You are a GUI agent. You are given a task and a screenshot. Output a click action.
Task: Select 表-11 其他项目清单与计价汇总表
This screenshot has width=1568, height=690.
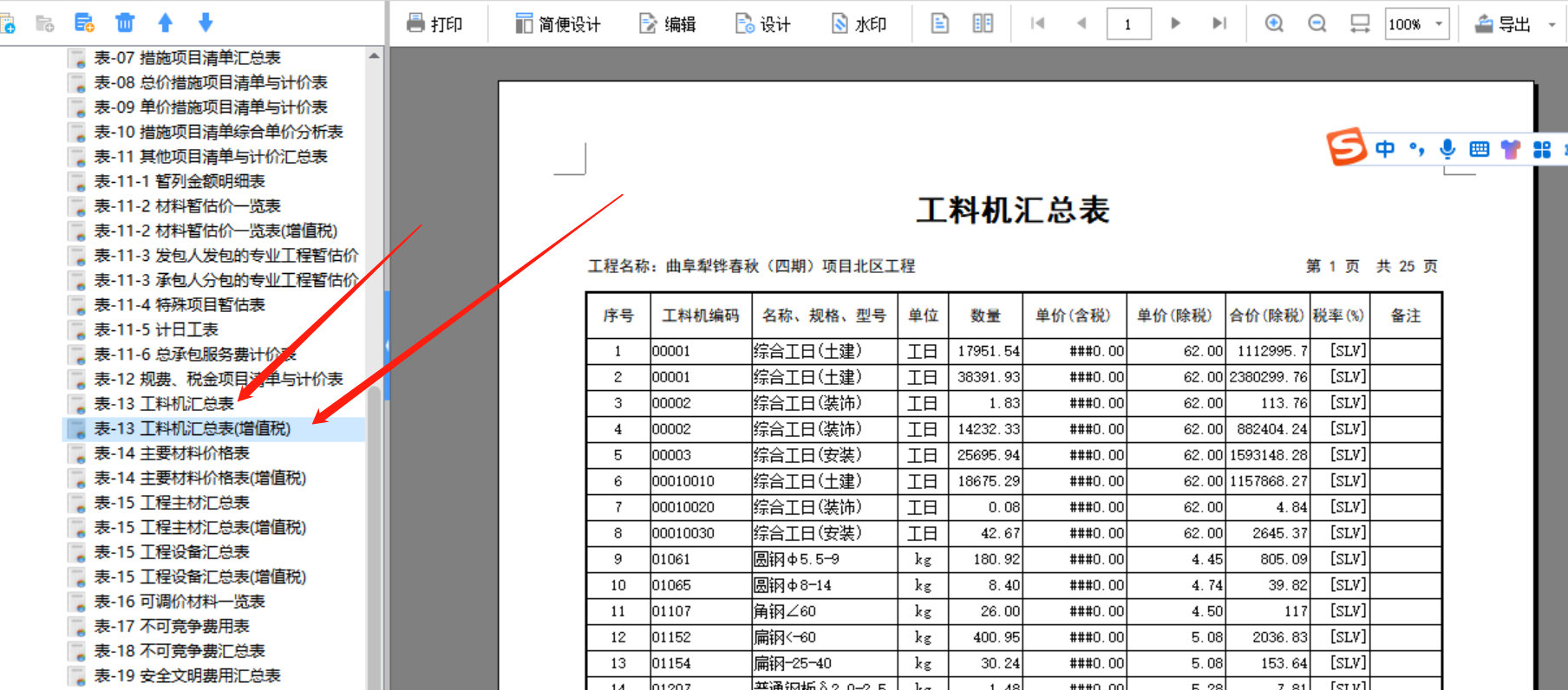(211, 156)
